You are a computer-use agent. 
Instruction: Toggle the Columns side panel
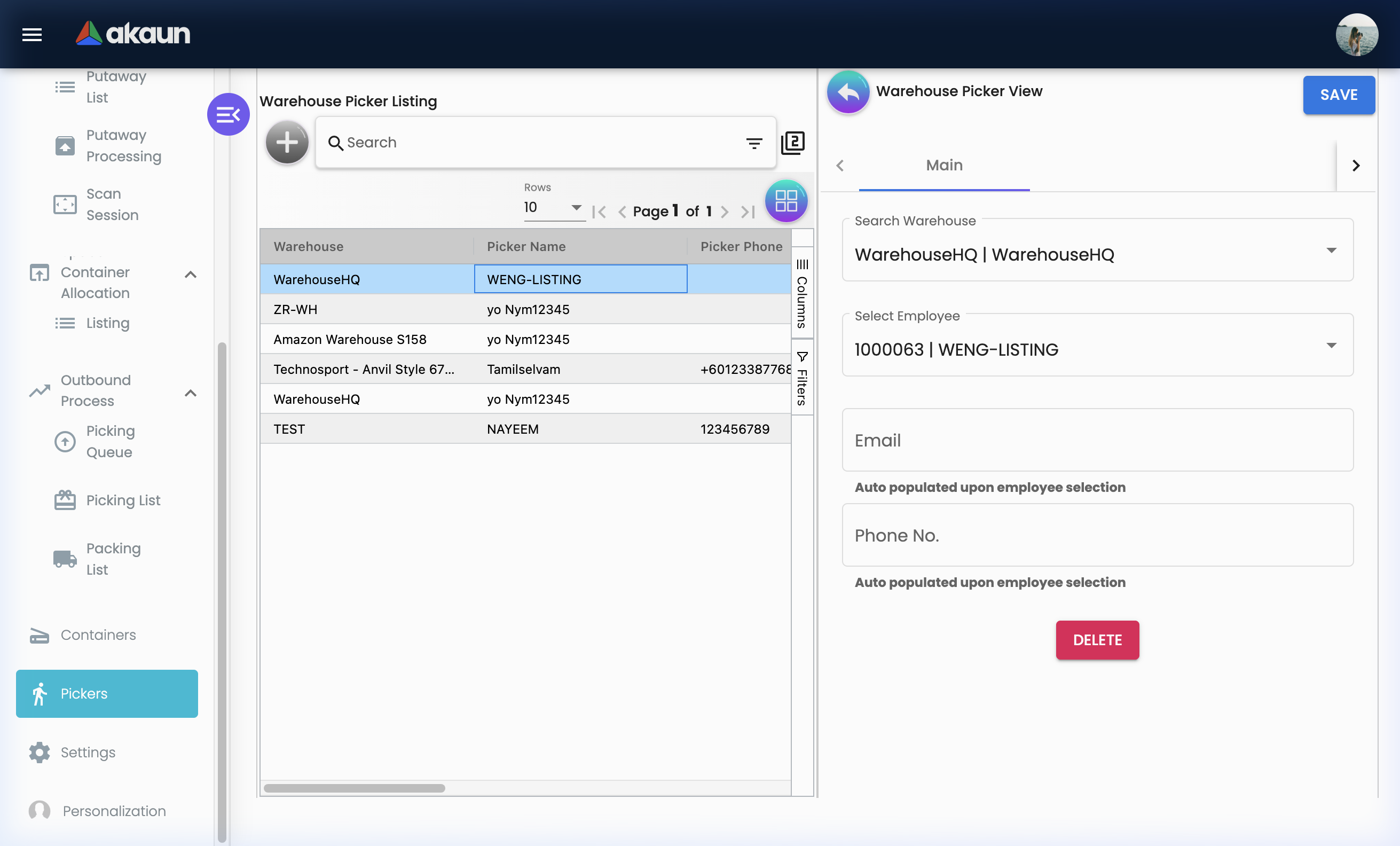tap(801, 294)
